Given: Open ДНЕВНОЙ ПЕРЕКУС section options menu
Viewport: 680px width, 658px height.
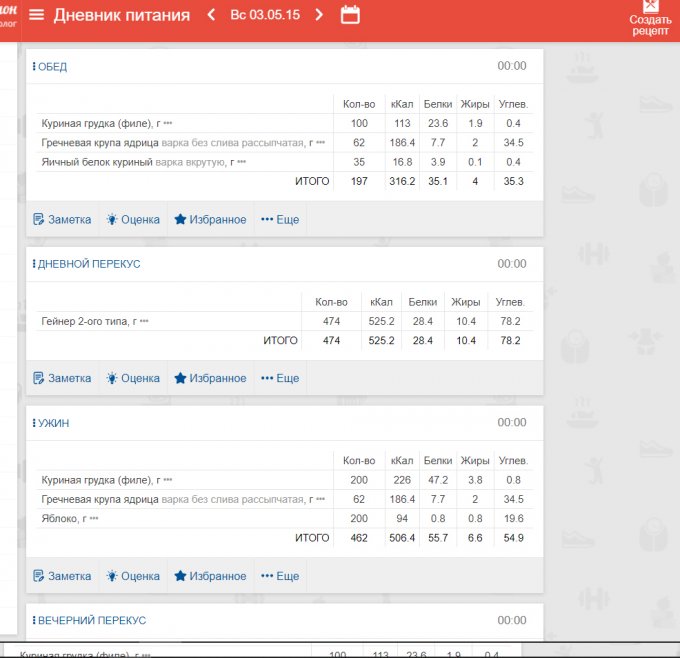Looking at the screenshot, I should click(x=34, y=264).
